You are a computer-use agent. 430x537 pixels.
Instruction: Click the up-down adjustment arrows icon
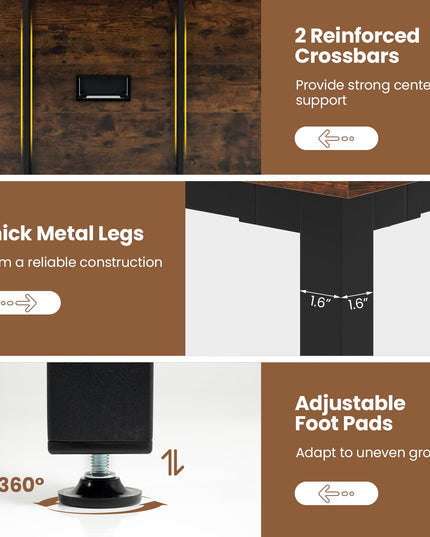tap(173, 463)
